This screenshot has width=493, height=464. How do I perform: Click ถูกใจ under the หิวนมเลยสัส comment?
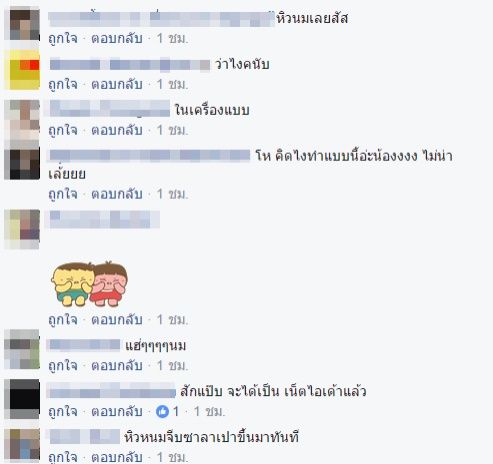(63, 38)
